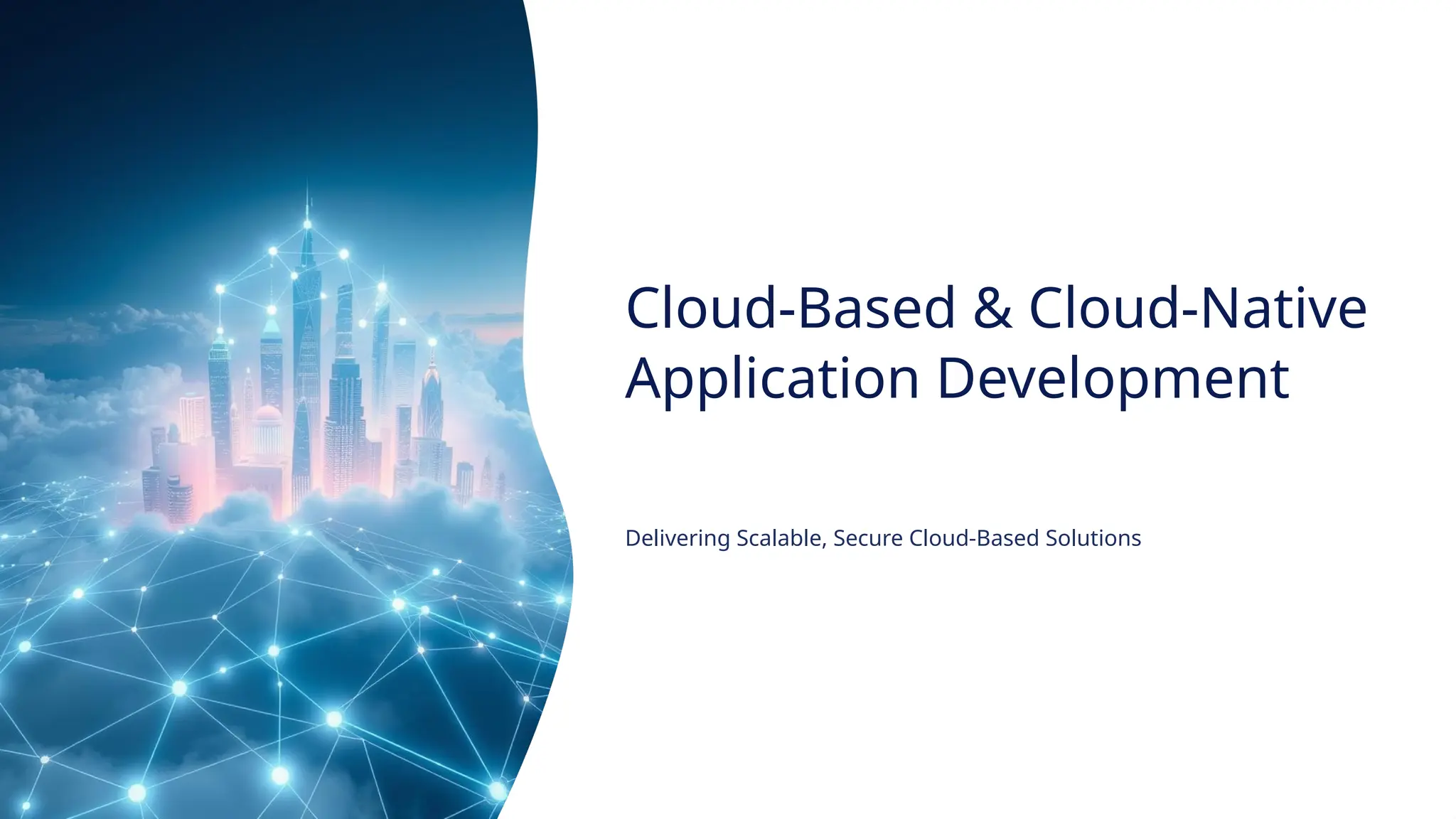The height and width of the screenshot is (819, 1456).
Task: Click the word 'Solutions' in the subtitle
Action: click(x=1093, y=538)
